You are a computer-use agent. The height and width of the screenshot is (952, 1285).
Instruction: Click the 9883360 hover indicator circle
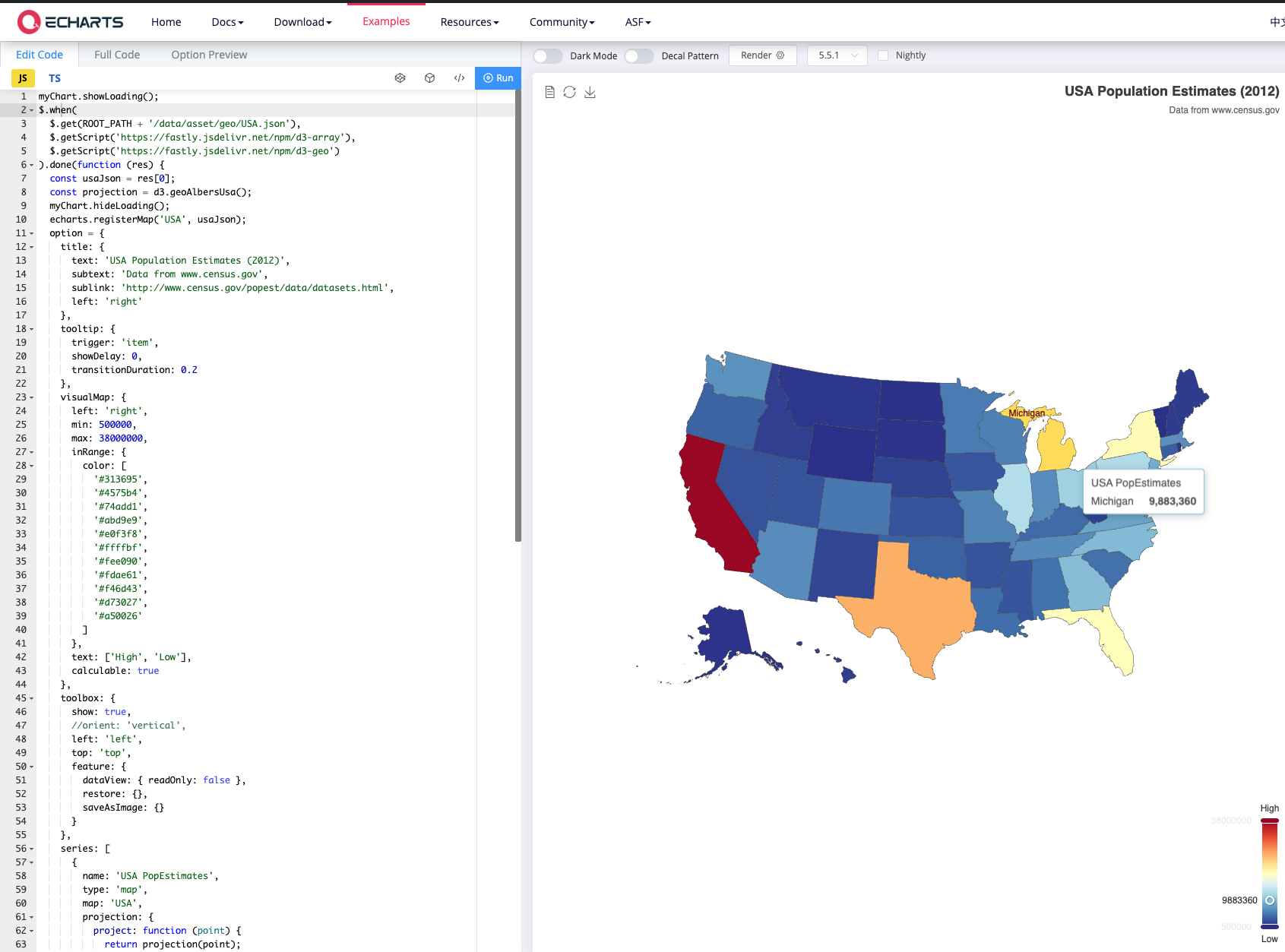[x=1270, y=900]
